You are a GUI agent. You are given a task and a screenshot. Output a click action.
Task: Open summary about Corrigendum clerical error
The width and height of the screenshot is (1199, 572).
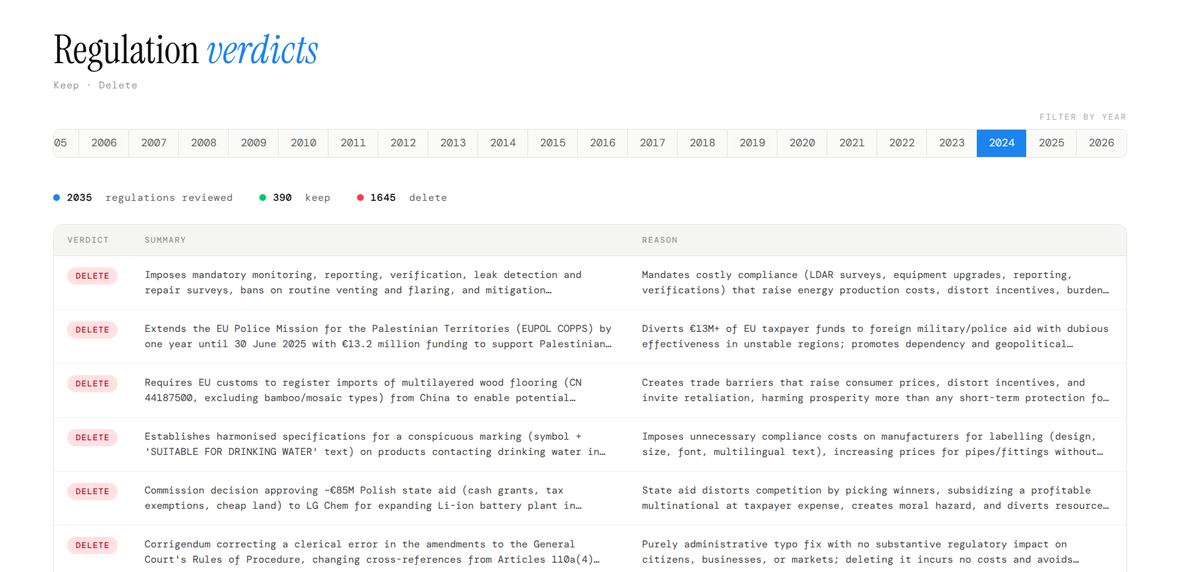coord(372,552)
